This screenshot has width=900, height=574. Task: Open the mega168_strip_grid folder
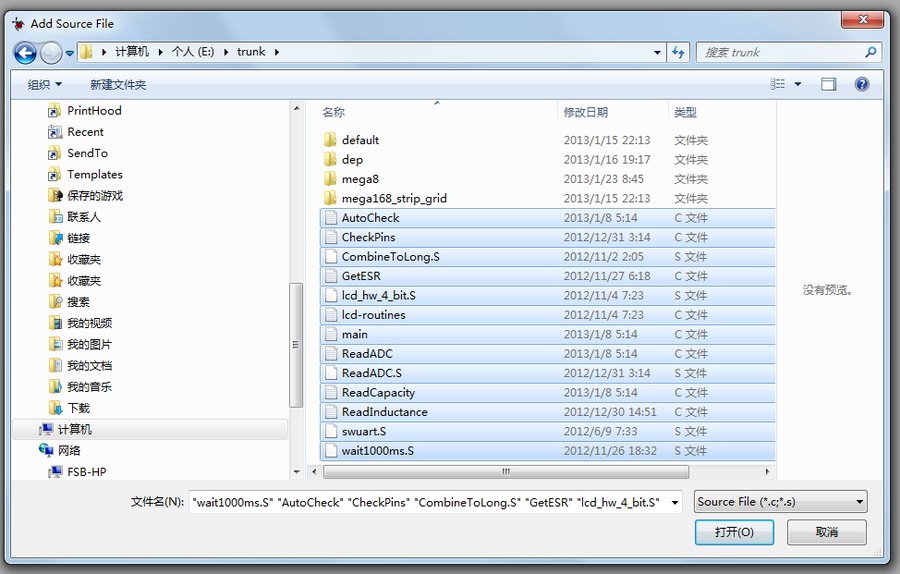(394, 198)
